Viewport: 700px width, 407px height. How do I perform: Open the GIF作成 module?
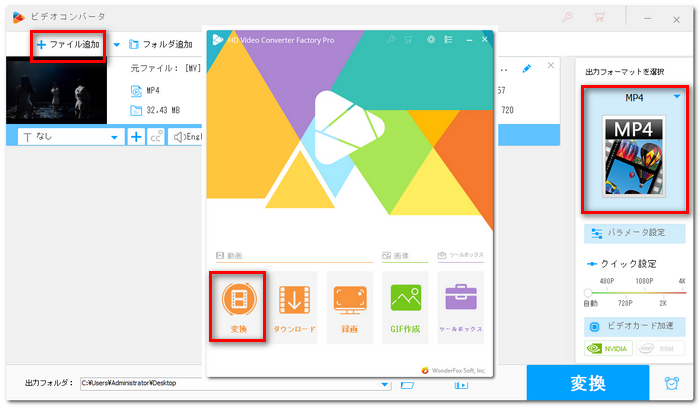tap(405, 307)
